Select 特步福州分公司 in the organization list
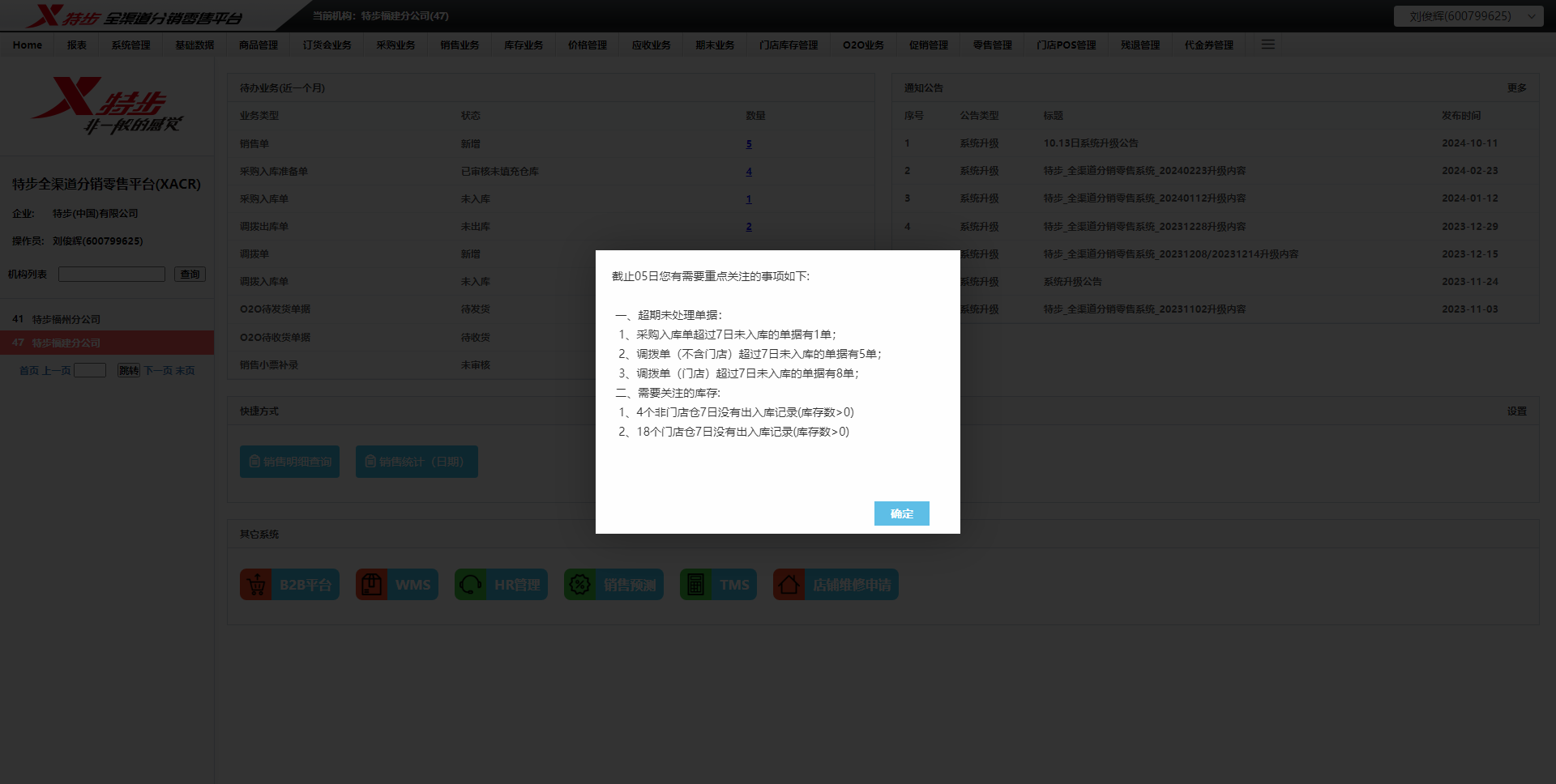1556x784 pixels. point(107,319)
